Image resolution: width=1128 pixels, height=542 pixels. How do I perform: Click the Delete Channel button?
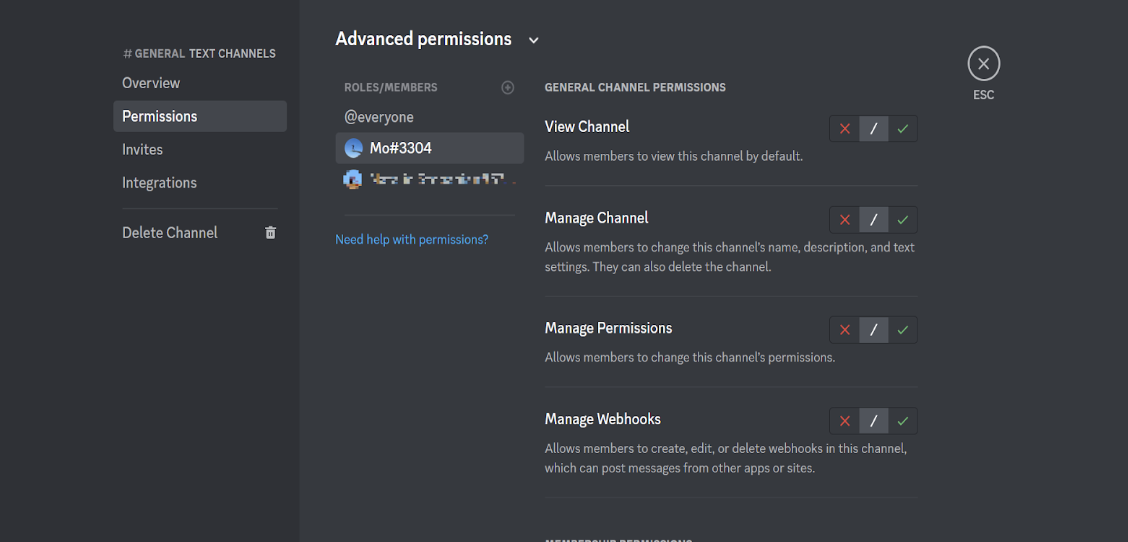(x=170, y=232)
